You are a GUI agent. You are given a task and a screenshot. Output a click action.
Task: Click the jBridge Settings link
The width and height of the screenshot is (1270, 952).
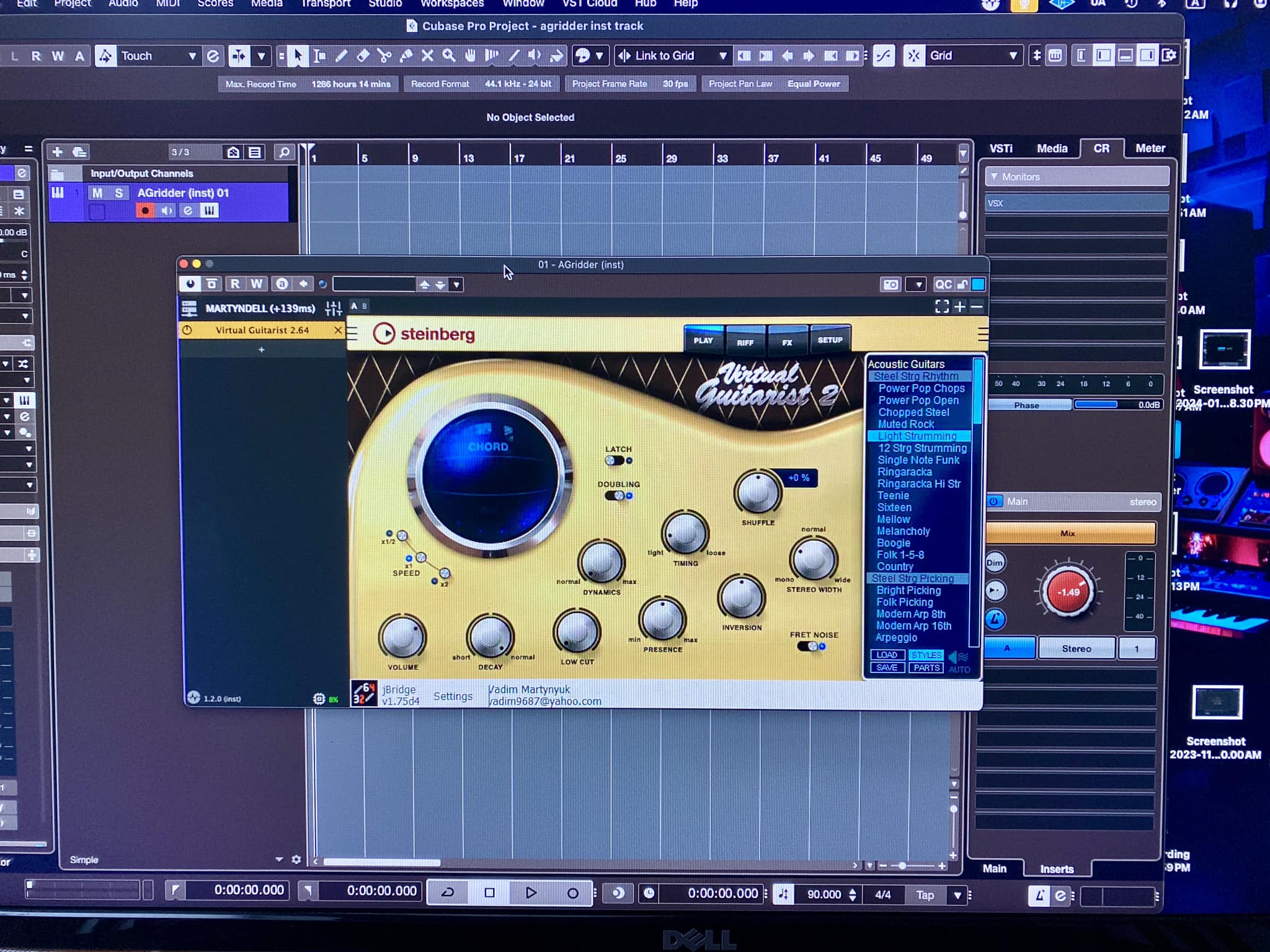click(453, 696)
